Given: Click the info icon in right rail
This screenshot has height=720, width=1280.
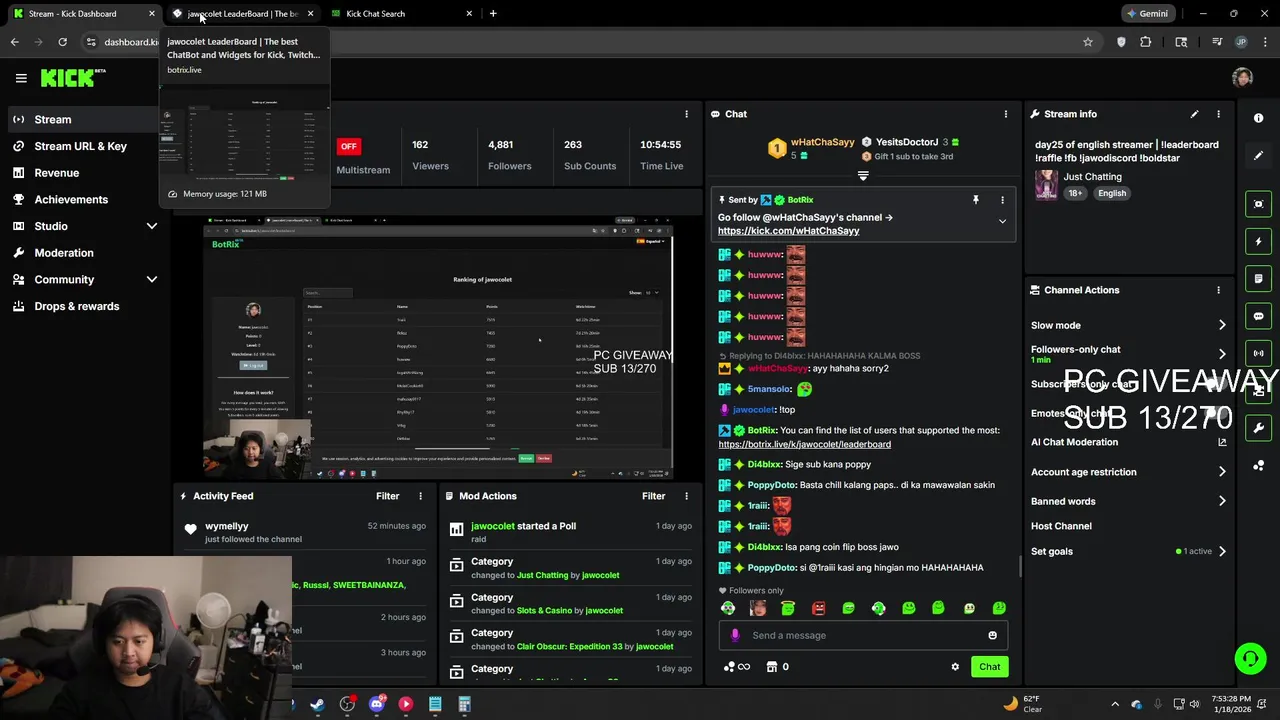Looking at the screenshot, I should point(1258,118).
